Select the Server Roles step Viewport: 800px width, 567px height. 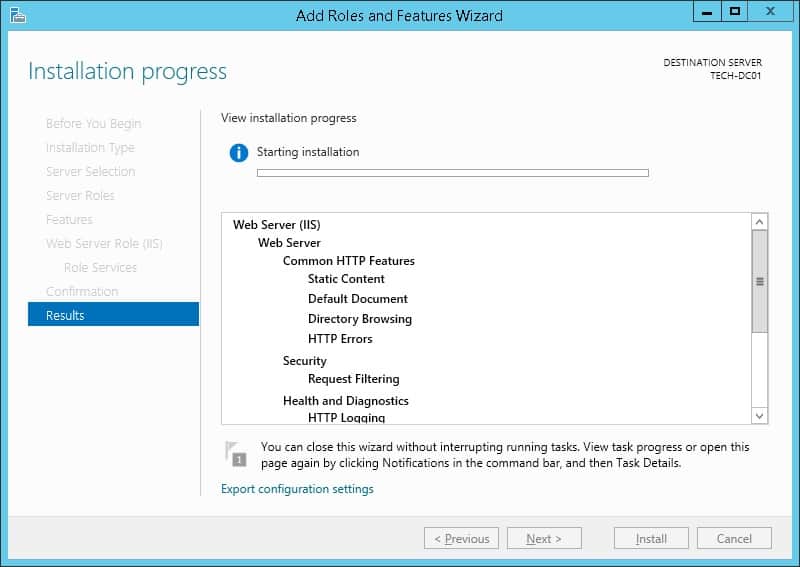pos(80,195)
